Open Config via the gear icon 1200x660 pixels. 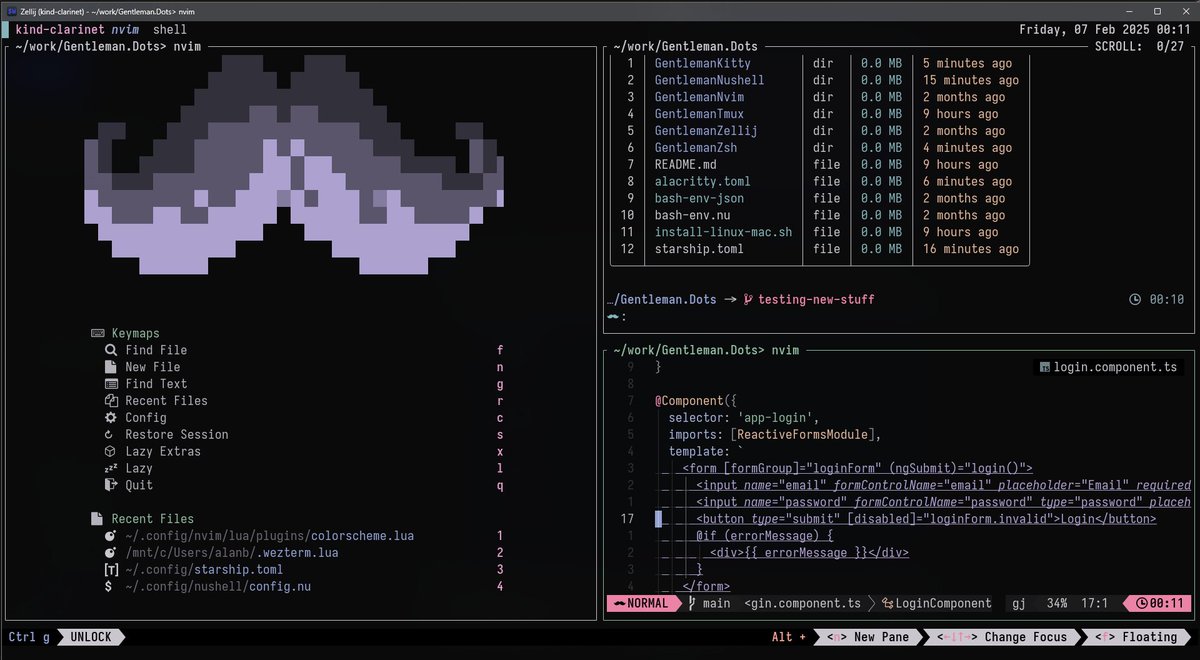click(x=111, y=418)
